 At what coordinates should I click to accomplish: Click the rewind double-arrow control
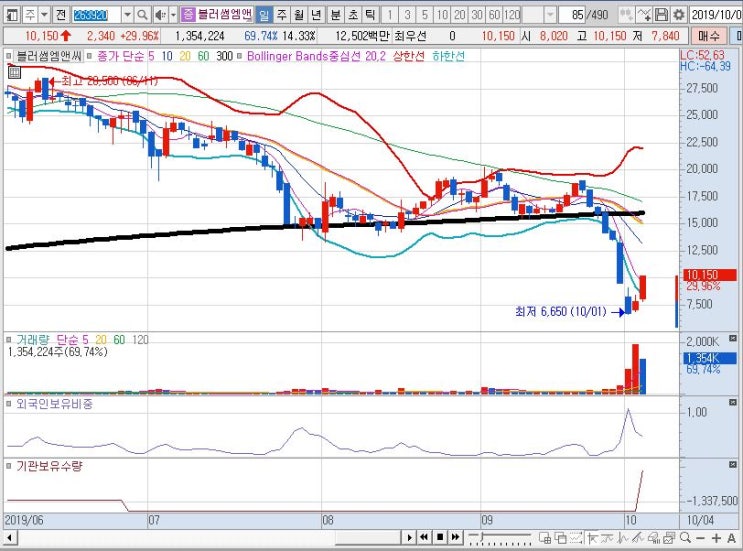(424, 537)
